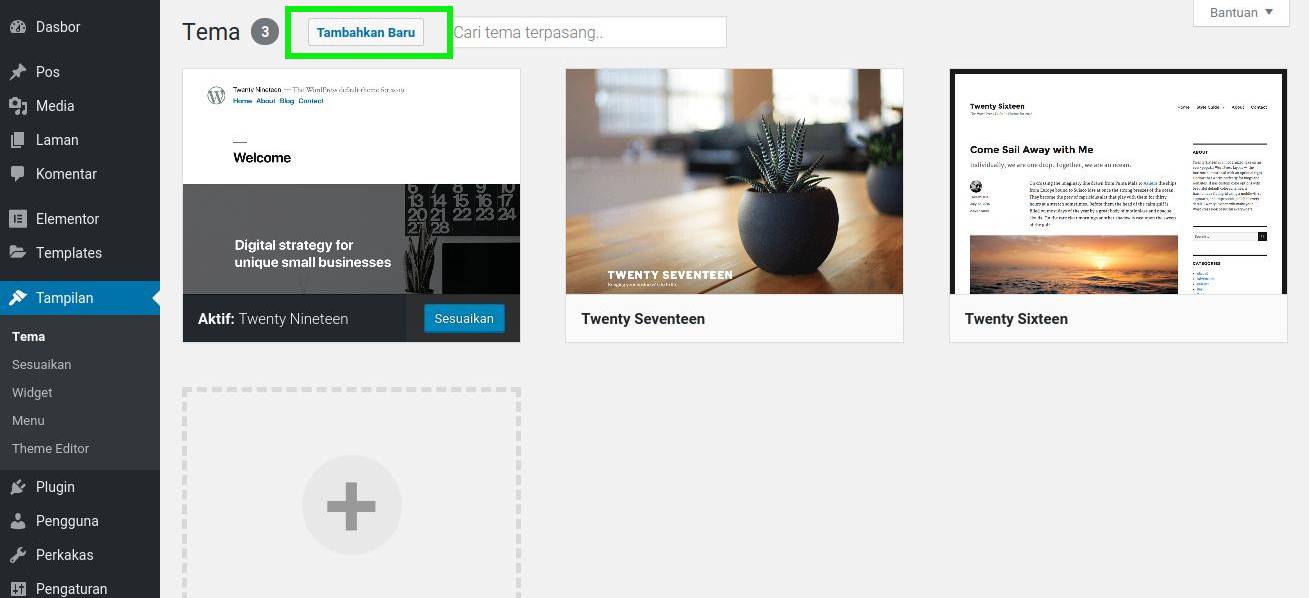Open the Templates folder icon
Image resolution: width=1309 pixels, height=598 pixels.
coord(18,253)
